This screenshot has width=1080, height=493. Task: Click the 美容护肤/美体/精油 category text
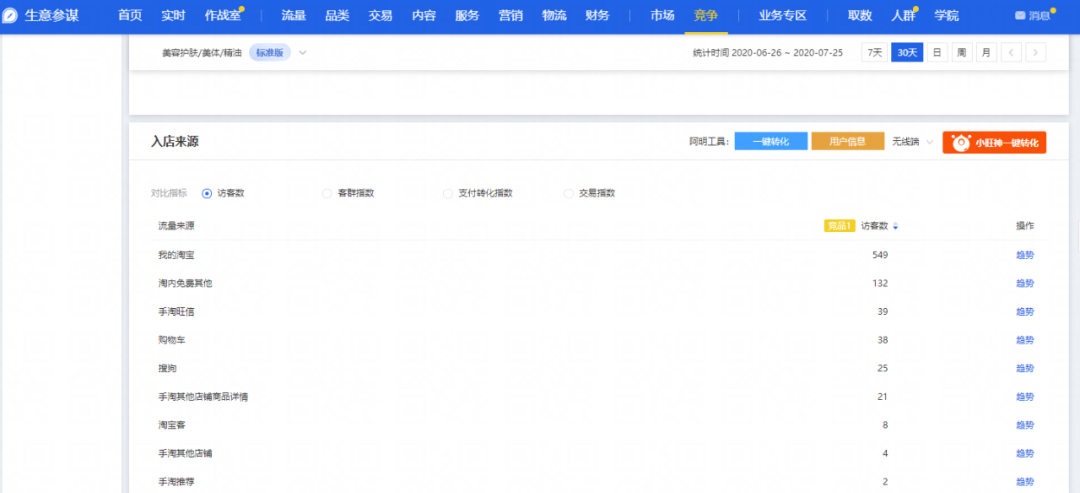202,53
